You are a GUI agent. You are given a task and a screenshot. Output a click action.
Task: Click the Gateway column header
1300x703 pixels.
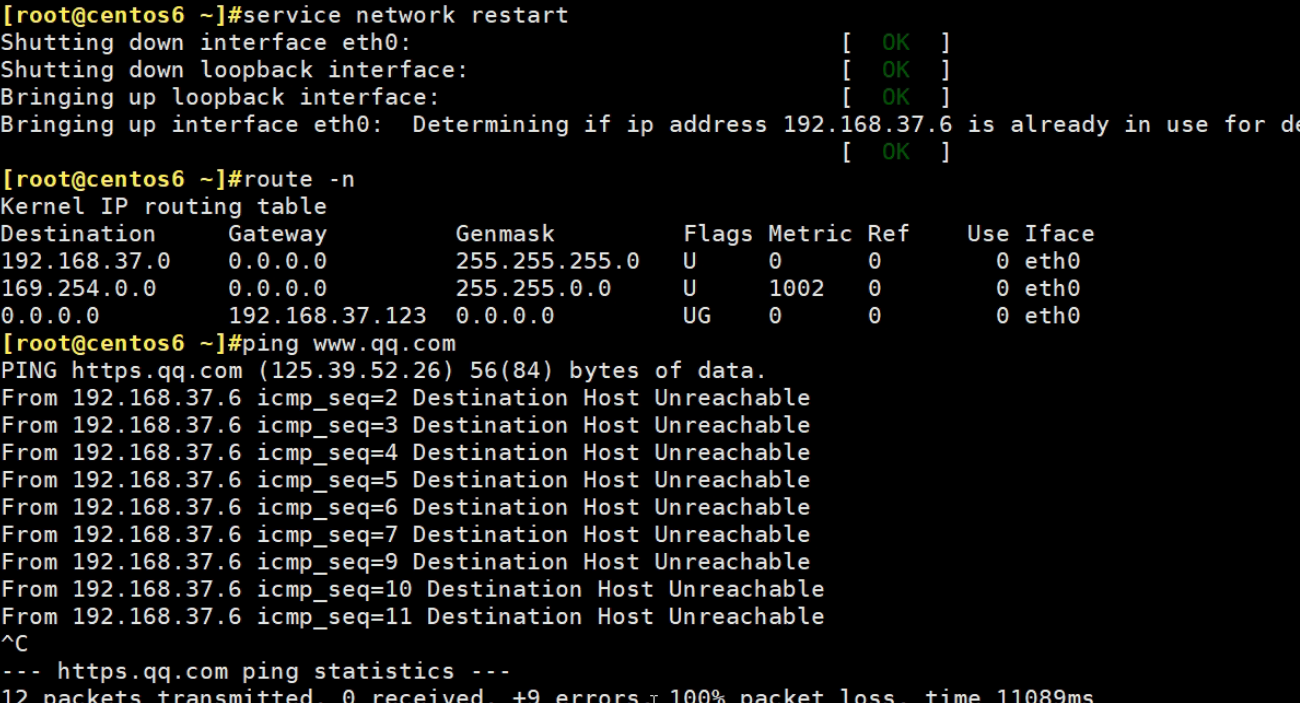(x=277, y=234)
